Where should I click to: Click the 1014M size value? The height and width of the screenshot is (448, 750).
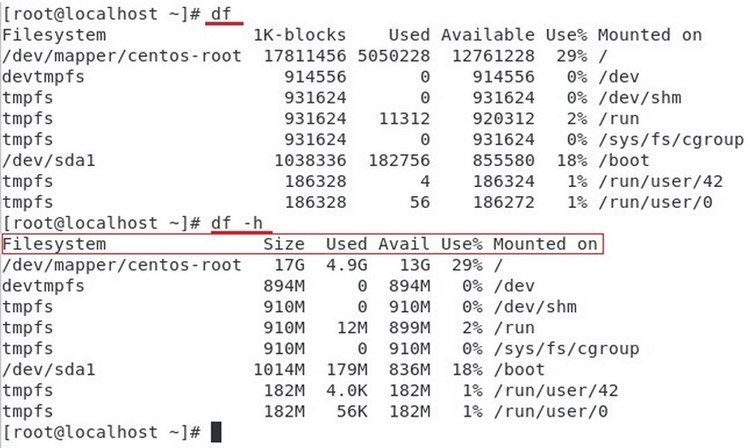(282, 369)
